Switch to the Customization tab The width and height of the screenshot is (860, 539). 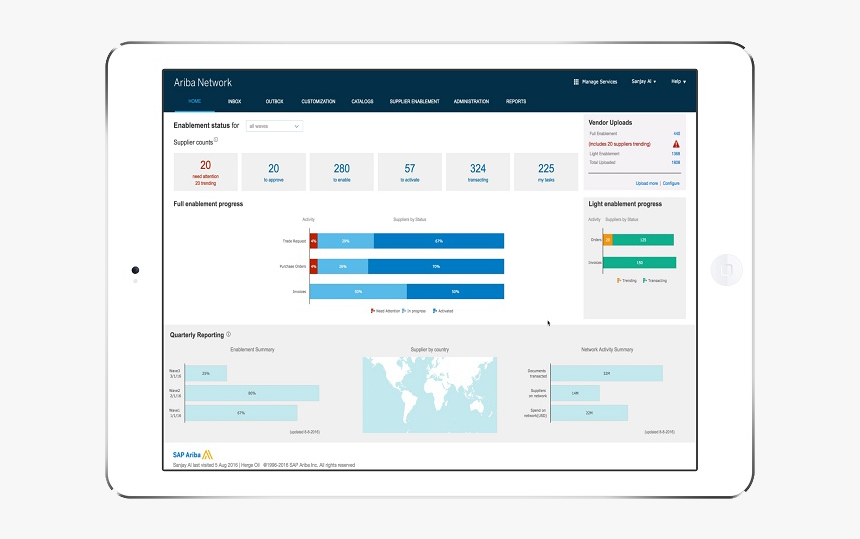coord(318,101)
